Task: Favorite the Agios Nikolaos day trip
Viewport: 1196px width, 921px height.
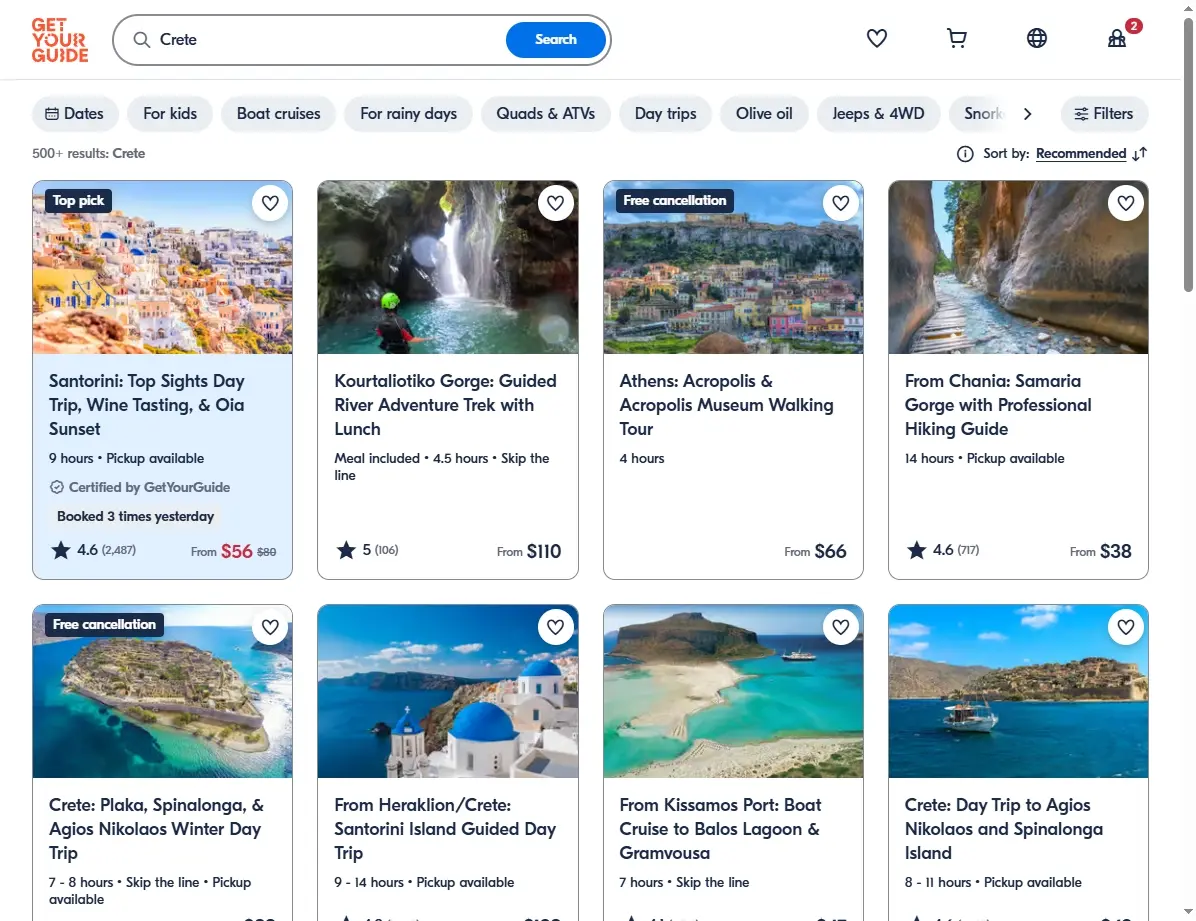Action: pos(1126,627)
